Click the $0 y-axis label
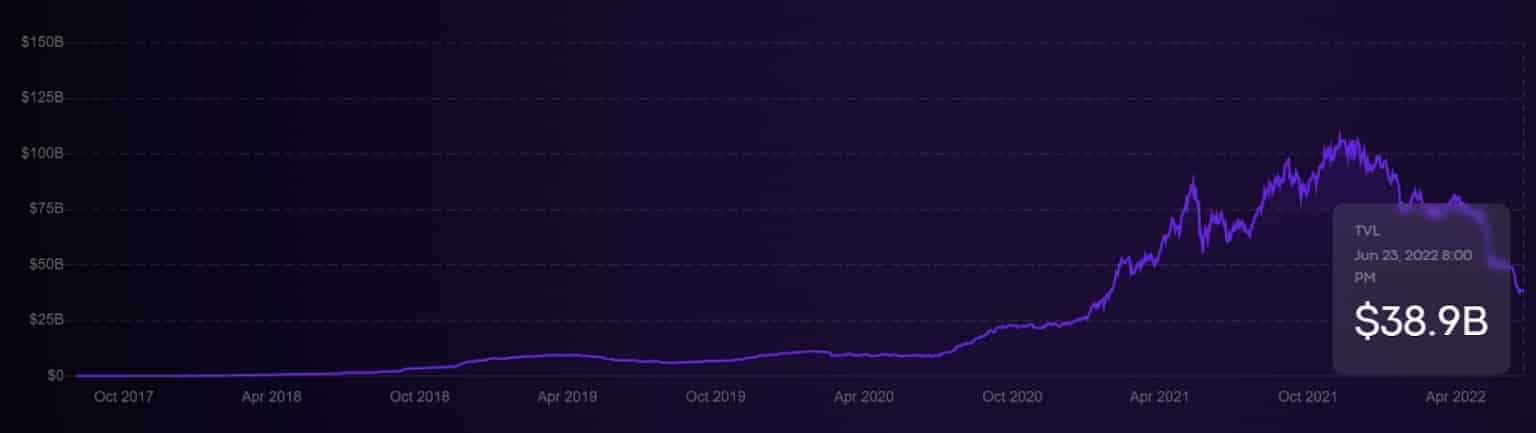Viewport: 1536px width, 433px height. point(54,376)
